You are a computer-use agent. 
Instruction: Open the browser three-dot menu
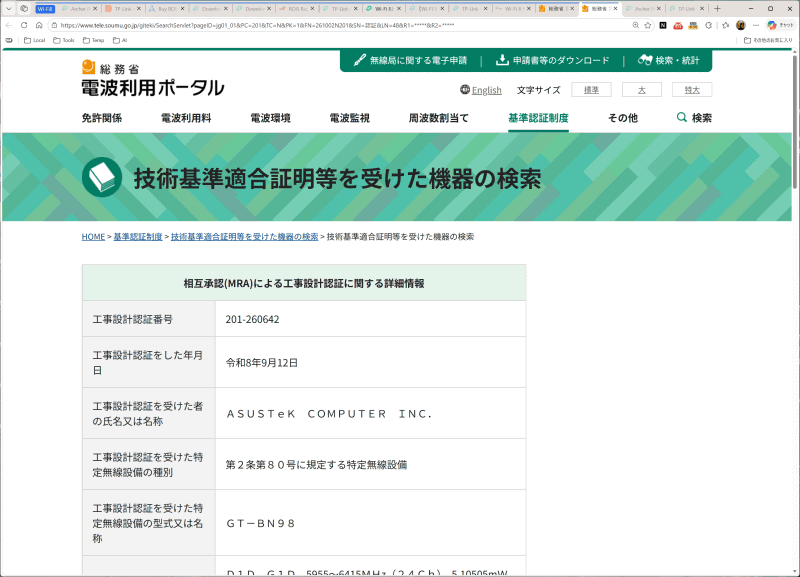tap(756, 25)
